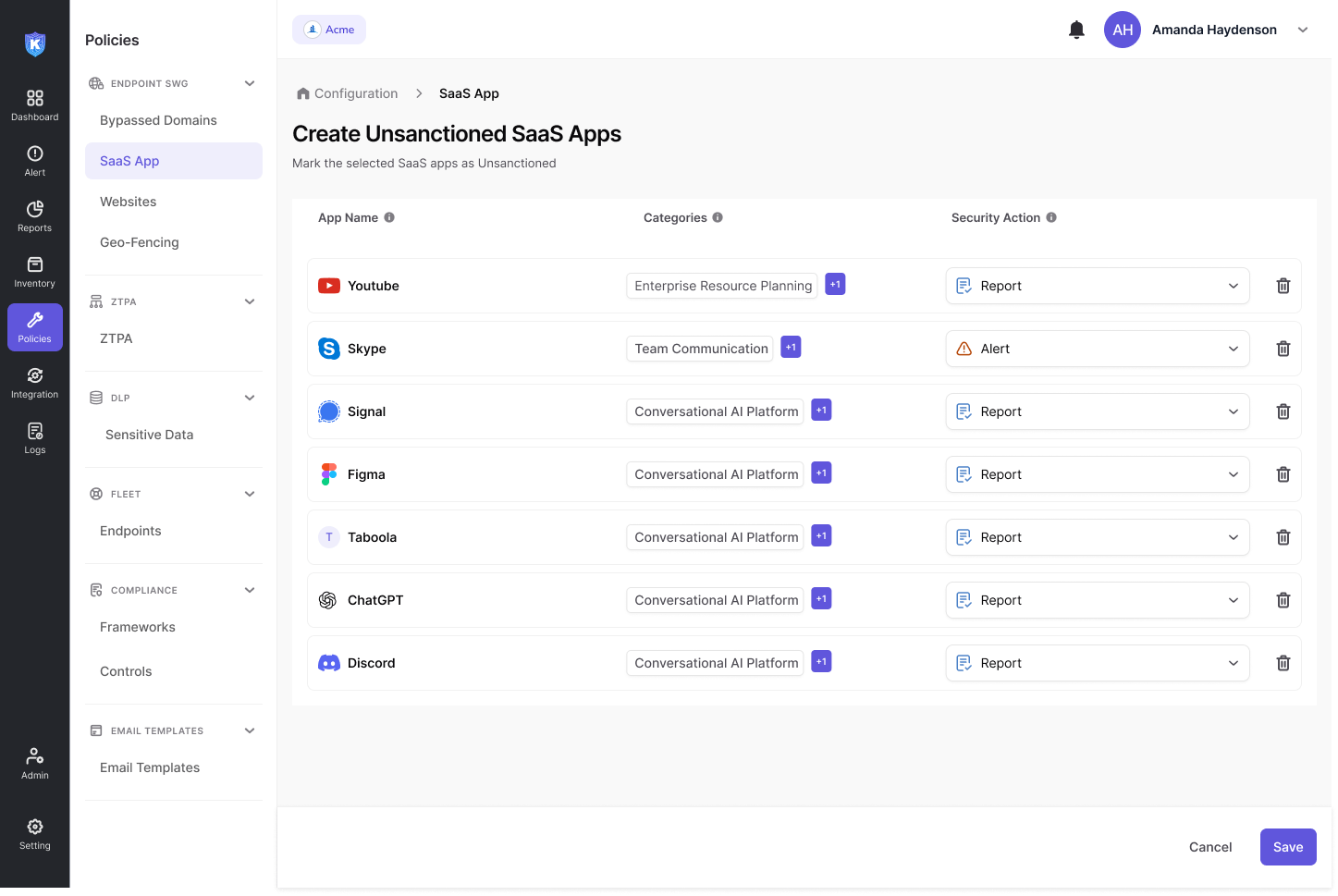Screen dimensions: 1338x896
Task: Click the Cancel button
Action: 1209,847
